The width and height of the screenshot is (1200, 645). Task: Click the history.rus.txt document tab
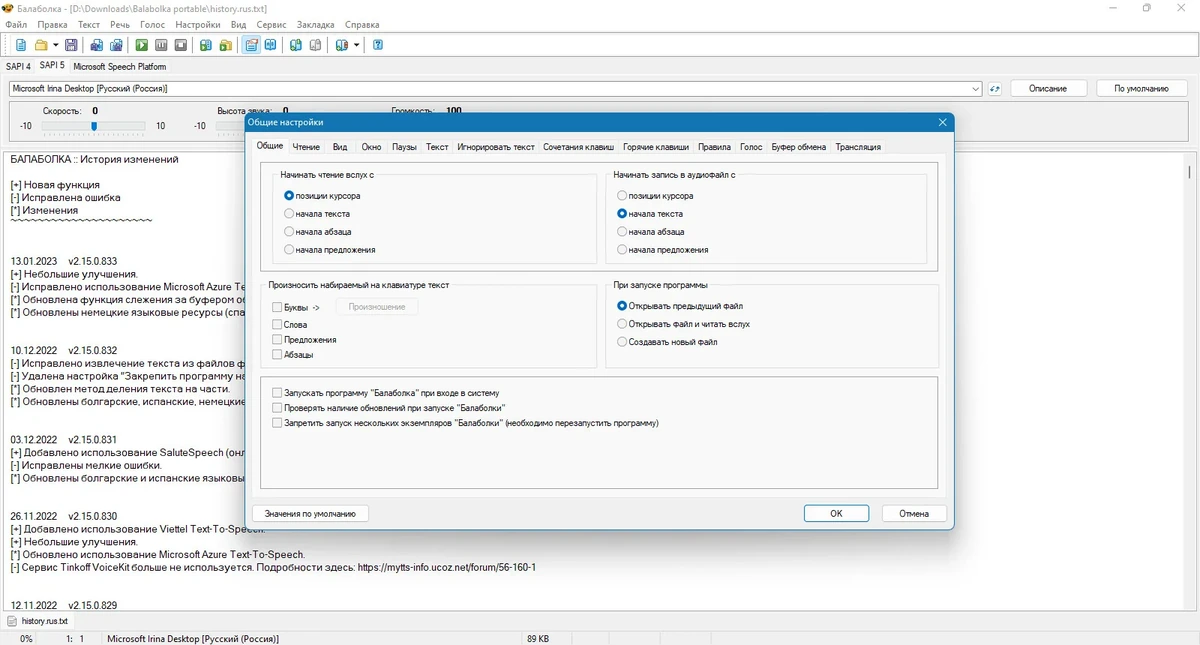(38, 621)
